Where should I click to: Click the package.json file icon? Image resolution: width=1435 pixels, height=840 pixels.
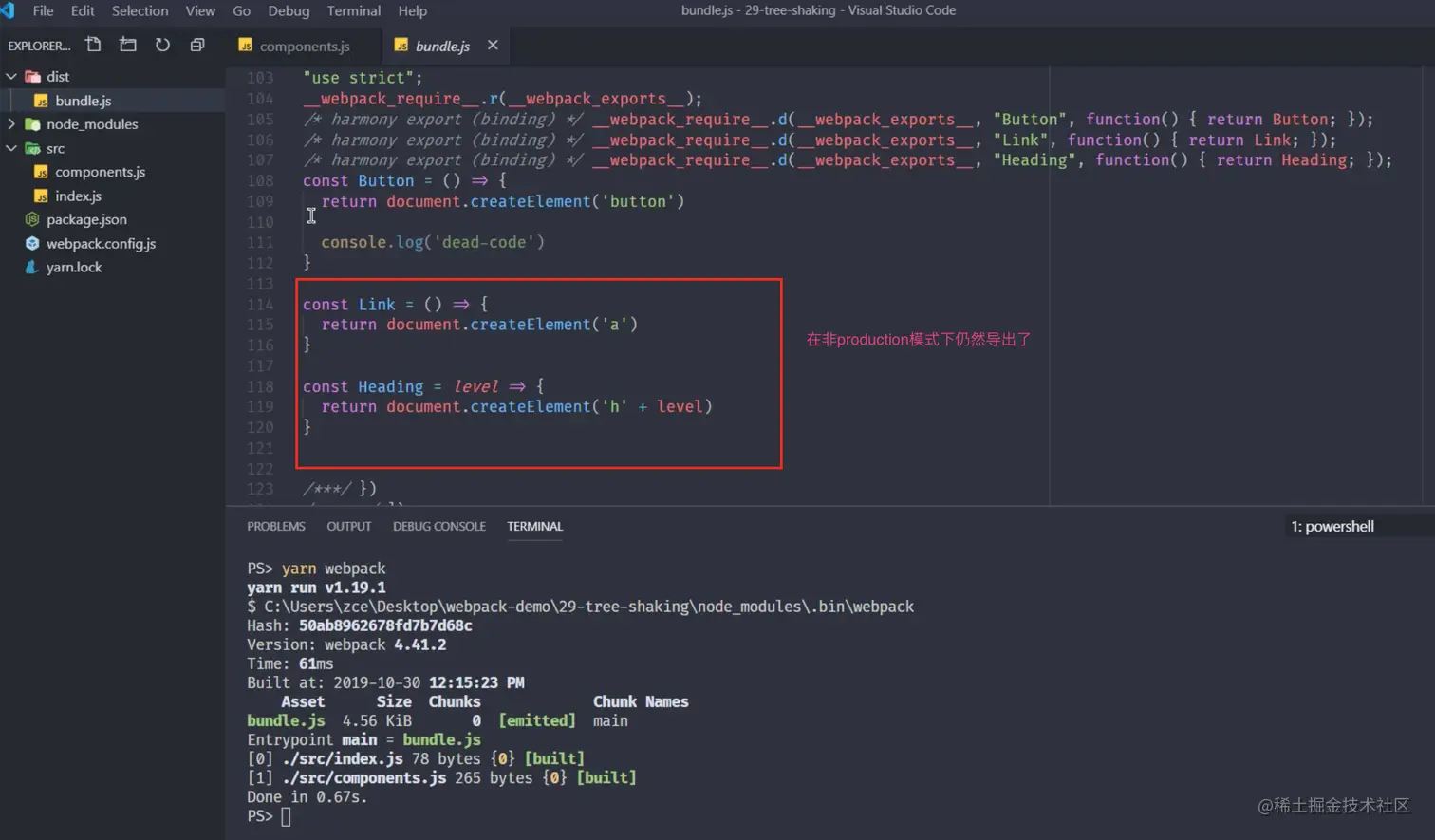click(32, 219)
